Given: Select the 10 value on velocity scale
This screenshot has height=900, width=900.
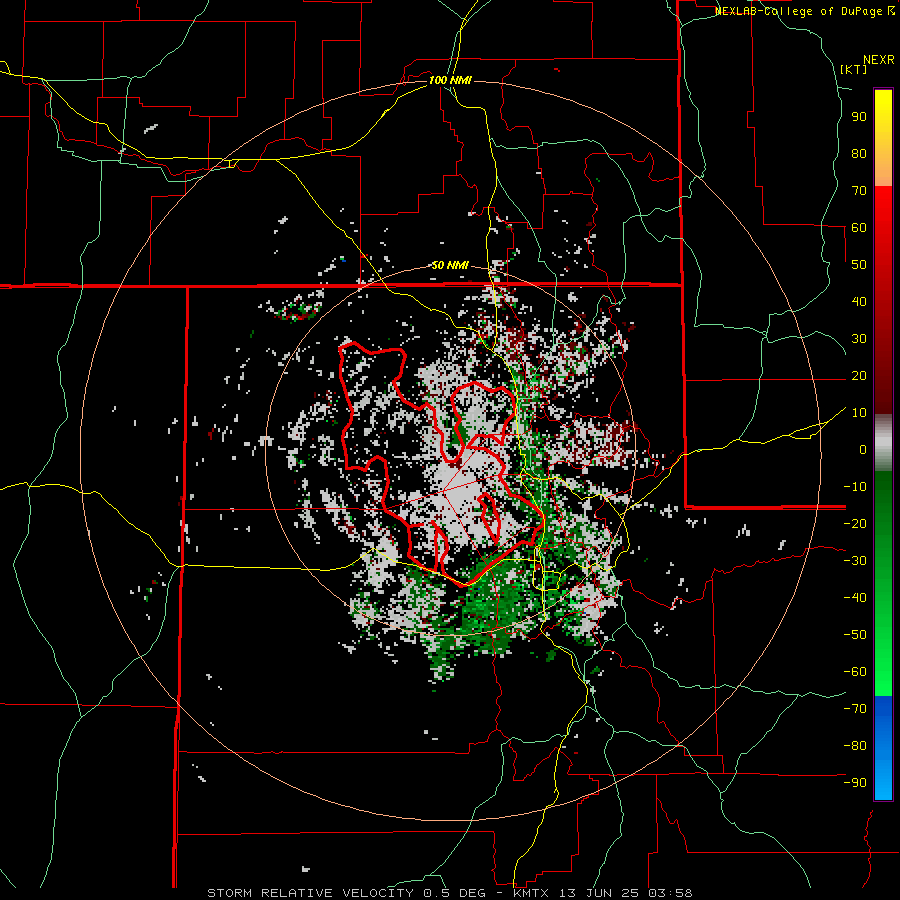Looking at the screenshot, I should (859, 413).
